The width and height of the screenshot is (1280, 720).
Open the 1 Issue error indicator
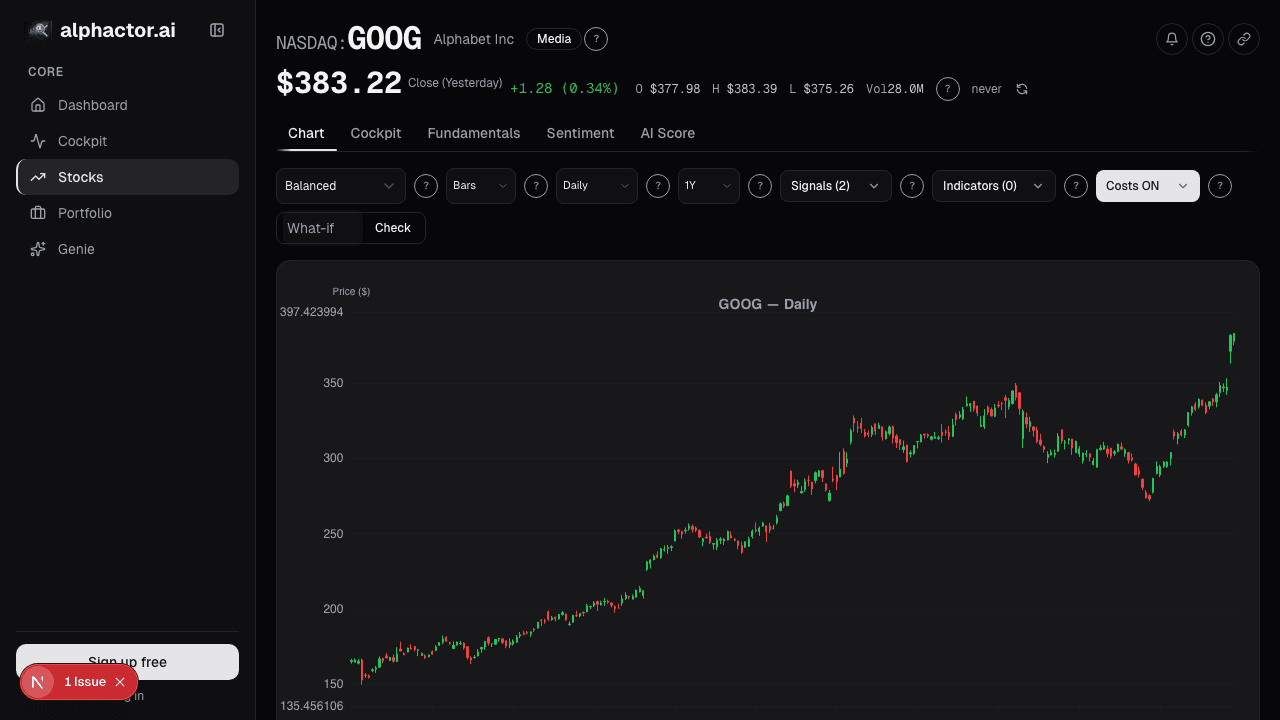pyautogui.click(x=85, y=682)
